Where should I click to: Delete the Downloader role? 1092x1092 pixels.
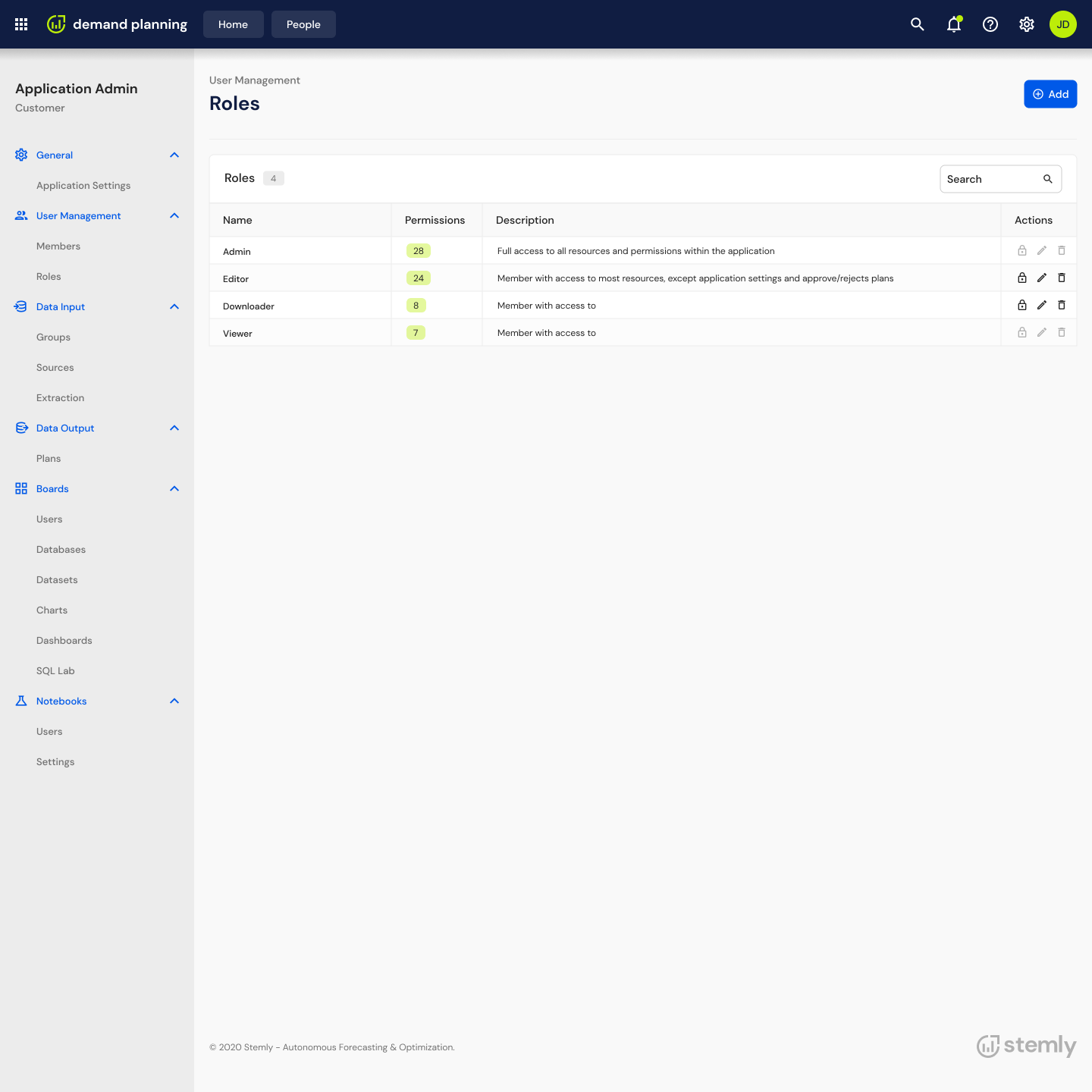click(x=1062, y=305)
